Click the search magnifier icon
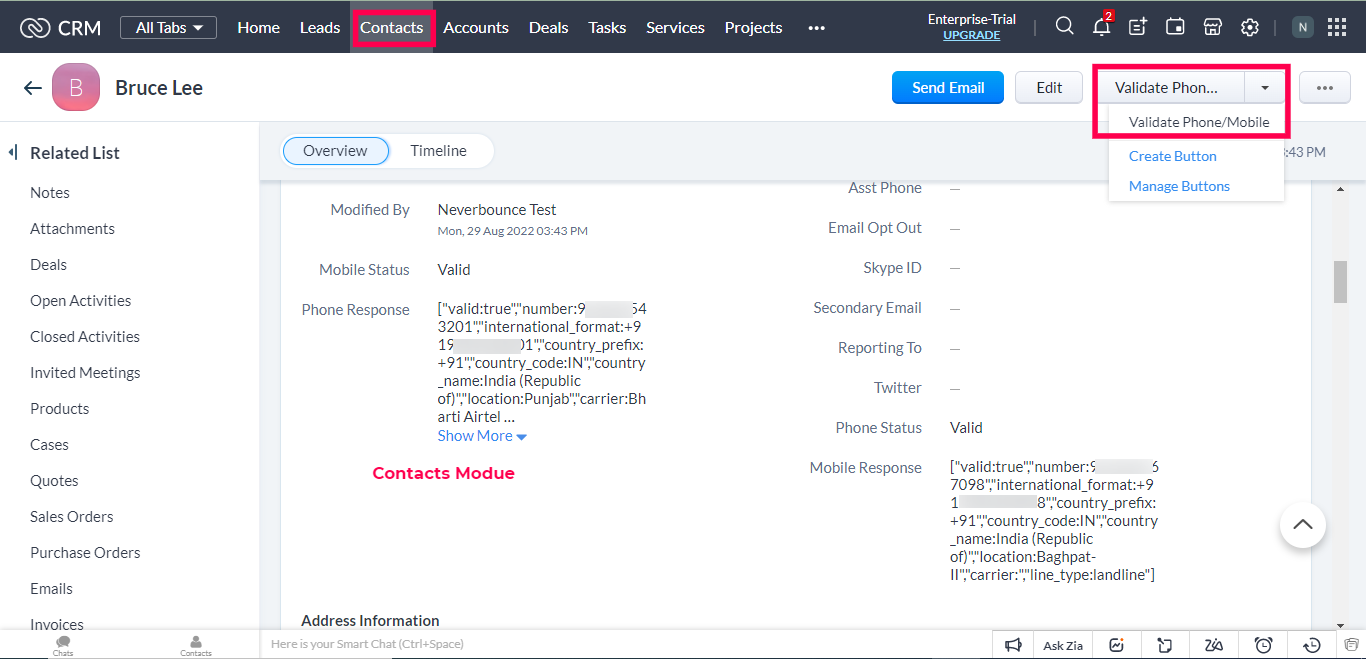Screen dimensions: 1366x659 coord(1065,27)
